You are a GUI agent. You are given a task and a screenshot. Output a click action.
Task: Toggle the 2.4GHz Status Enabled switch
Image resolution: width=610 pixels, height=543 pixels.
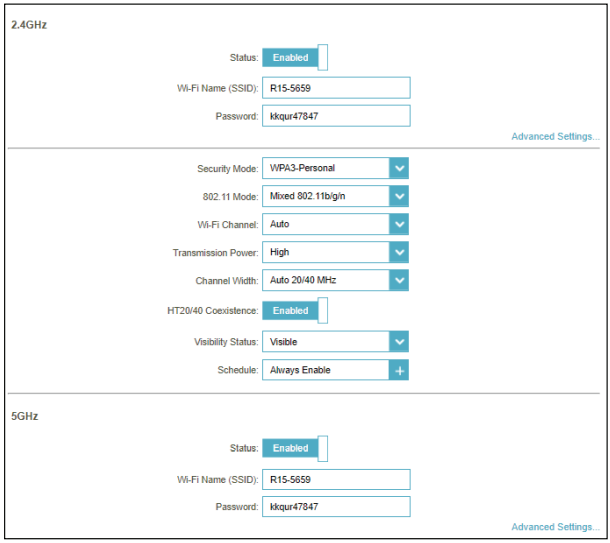(295, 58)
